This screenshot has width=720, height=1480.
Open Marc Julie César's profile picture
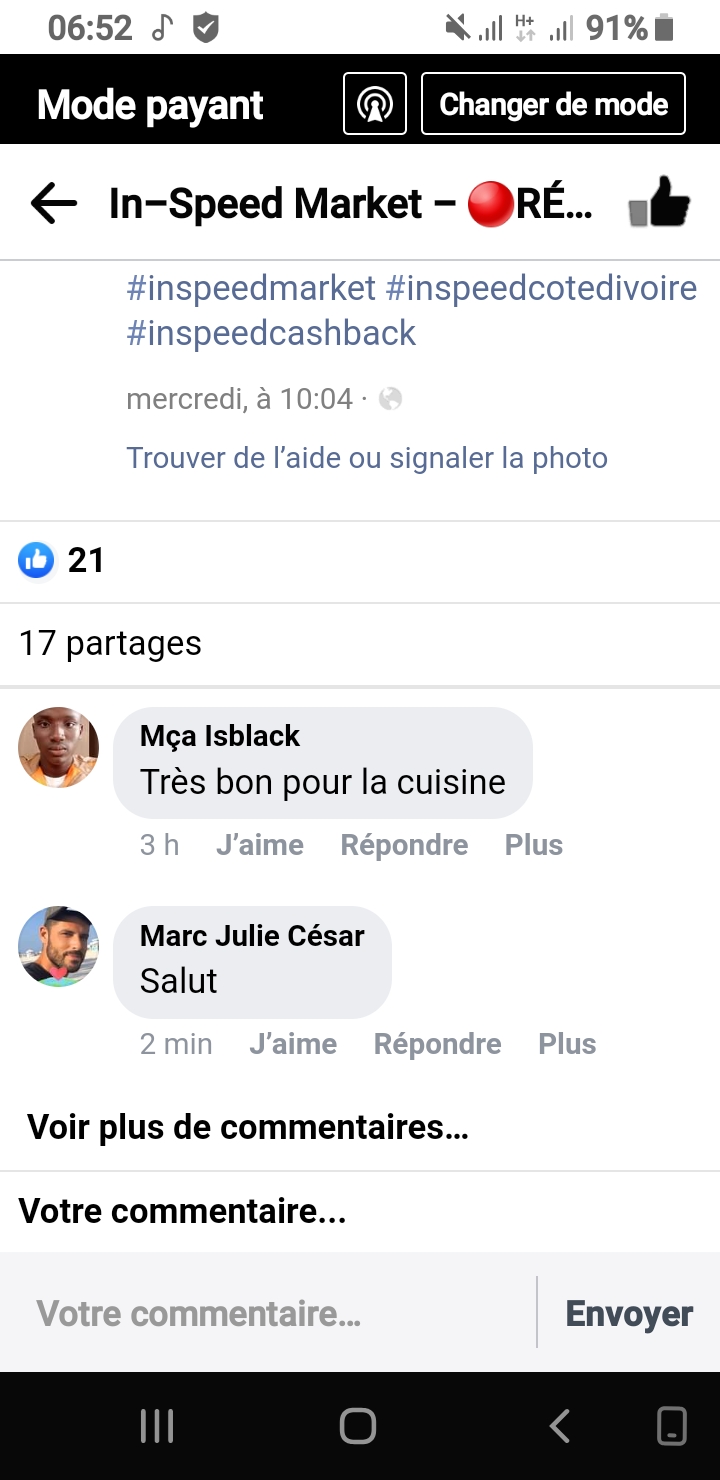(59, 946)
